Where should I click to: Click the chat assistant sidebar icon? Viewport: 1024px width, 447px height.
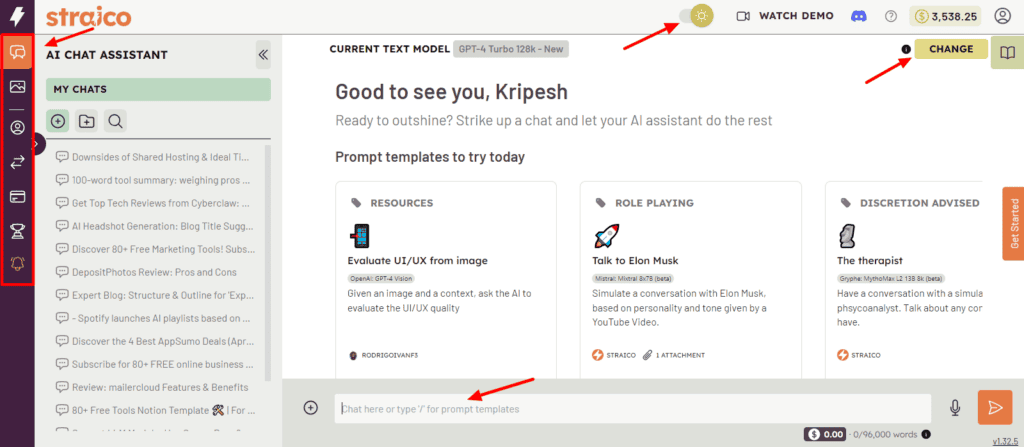pos(17,52)
